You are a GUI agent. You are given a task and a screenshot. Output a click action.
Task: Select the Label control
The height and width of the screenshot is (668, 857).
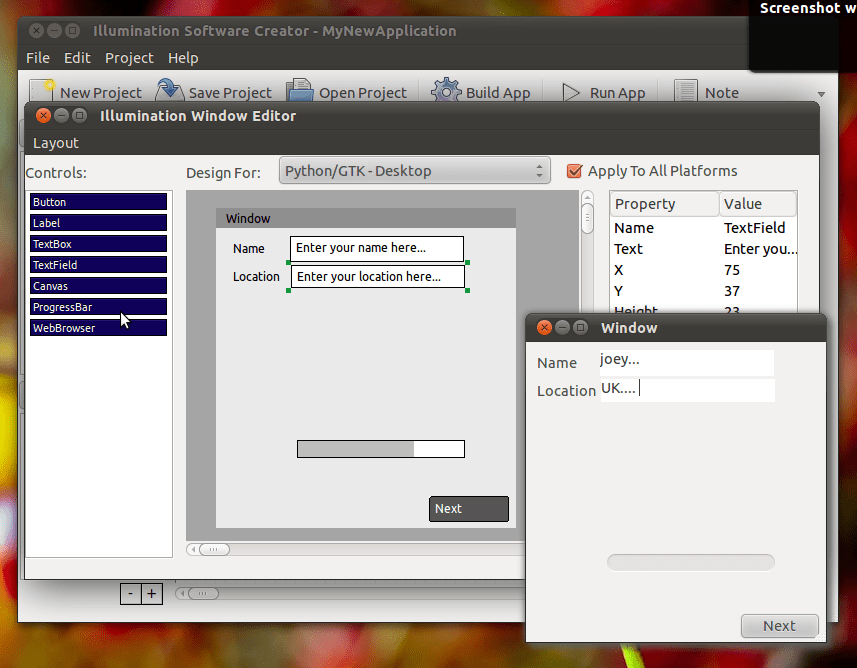pos(98,222)
